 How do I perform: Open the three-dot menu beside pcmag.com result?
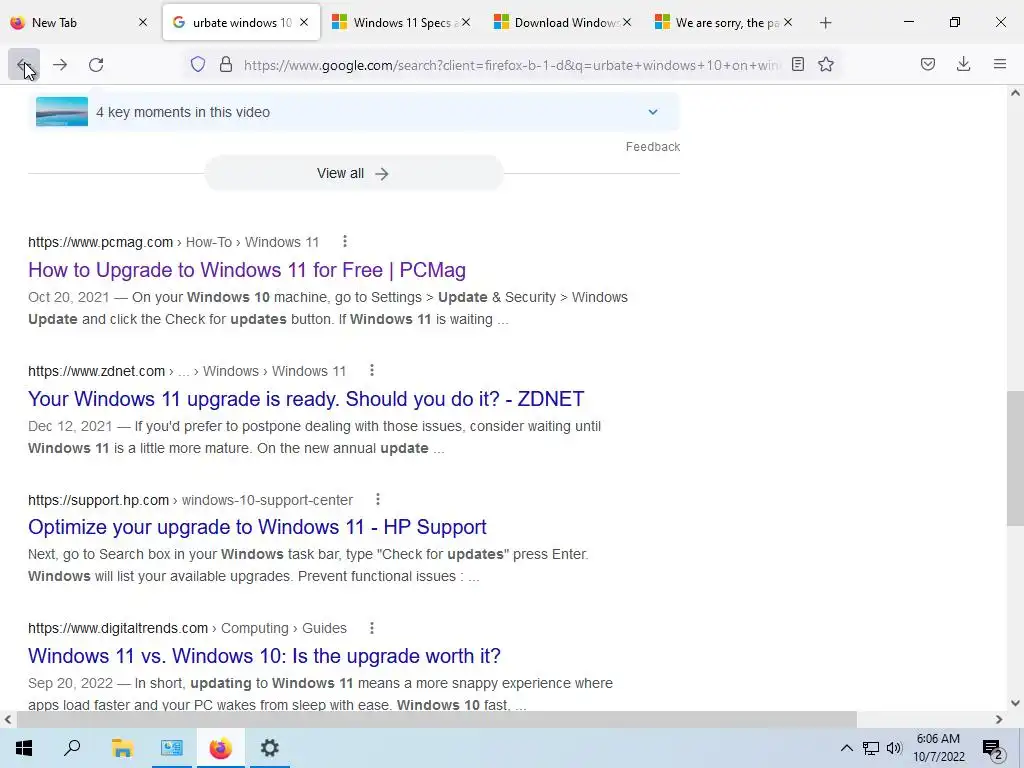345,242
